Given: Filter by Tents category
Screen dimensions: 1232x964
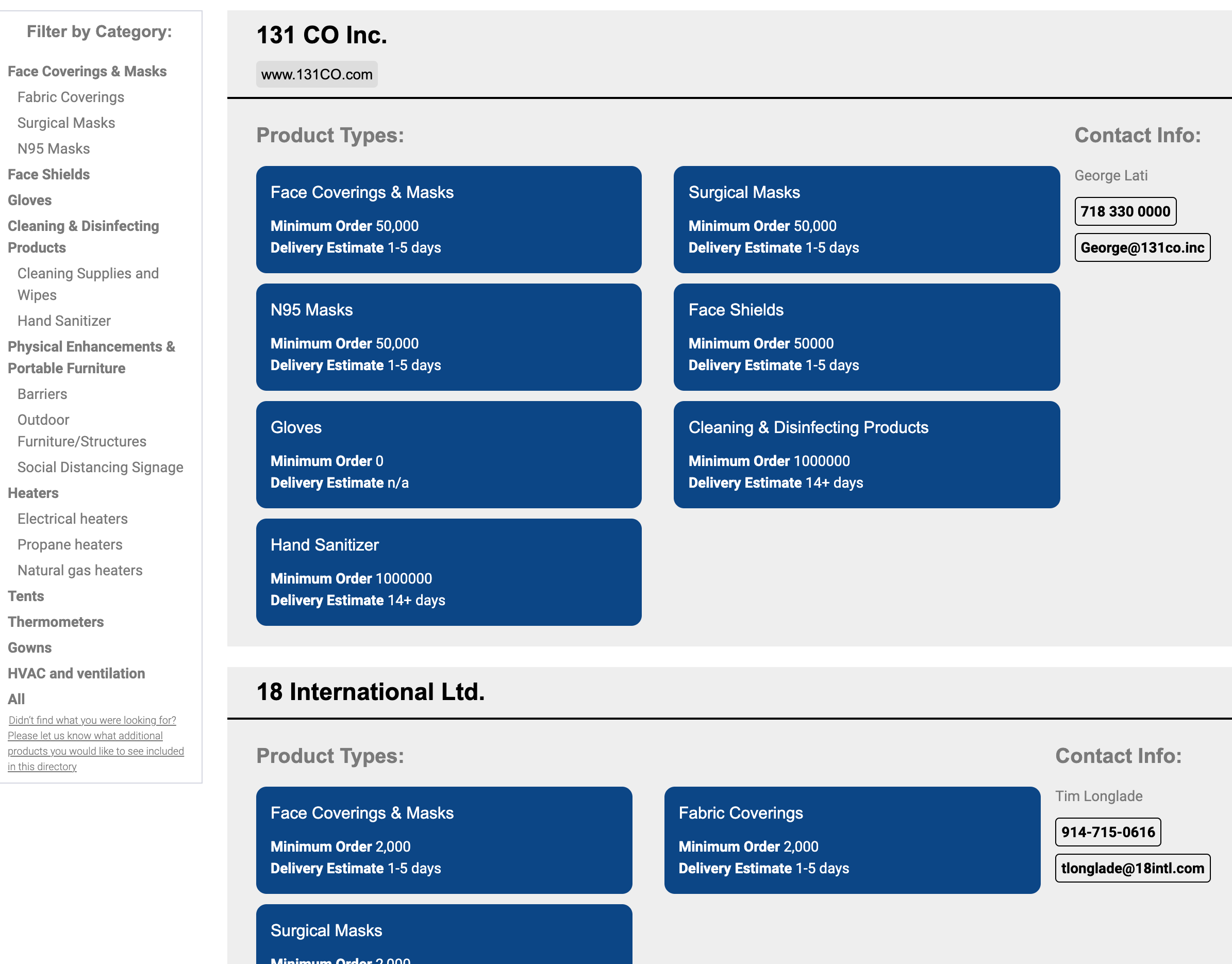Looking at the screenshot, I should [26, 596].
